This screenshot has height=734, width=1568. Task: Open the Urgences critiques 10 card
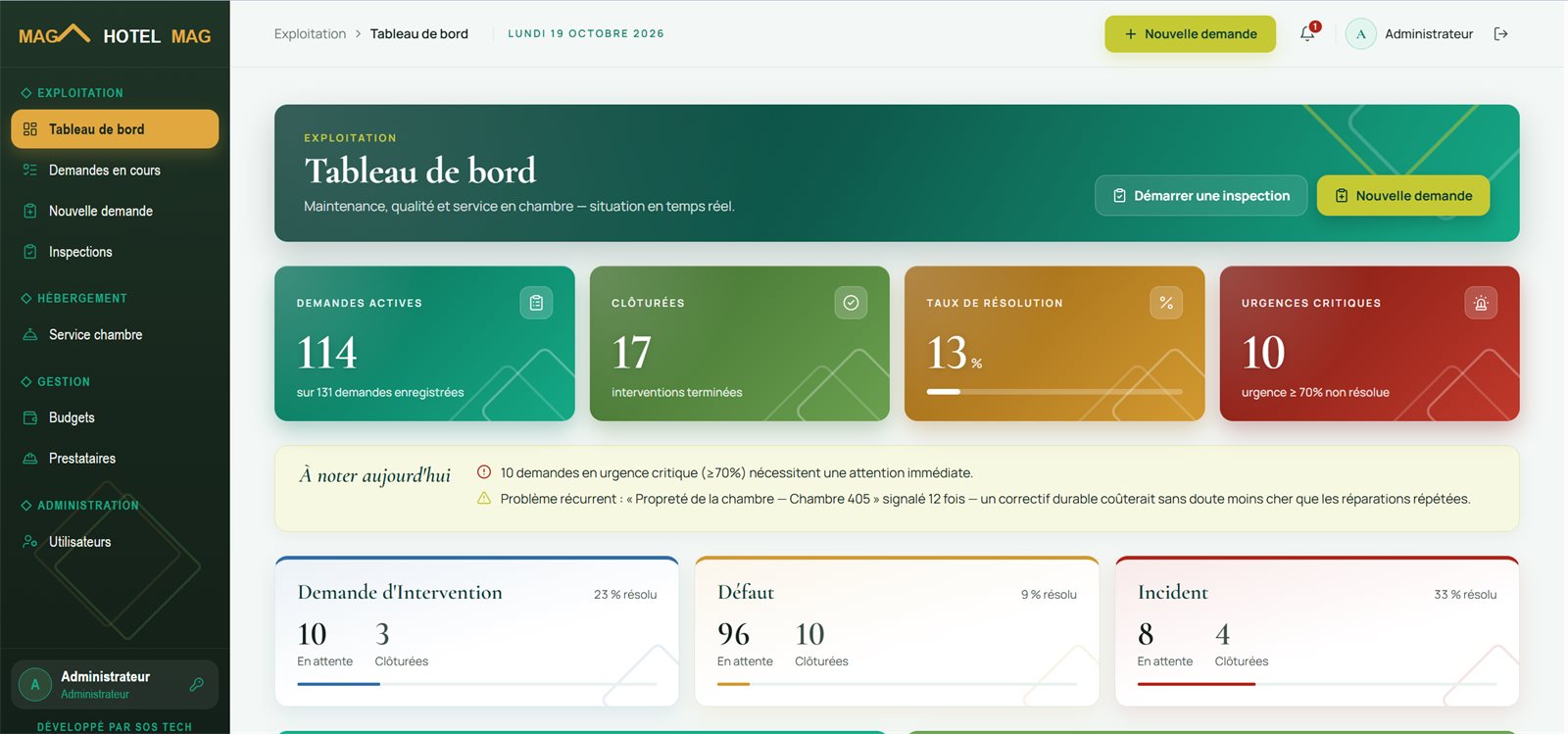pyautogui.click(x=1369, y=344)
